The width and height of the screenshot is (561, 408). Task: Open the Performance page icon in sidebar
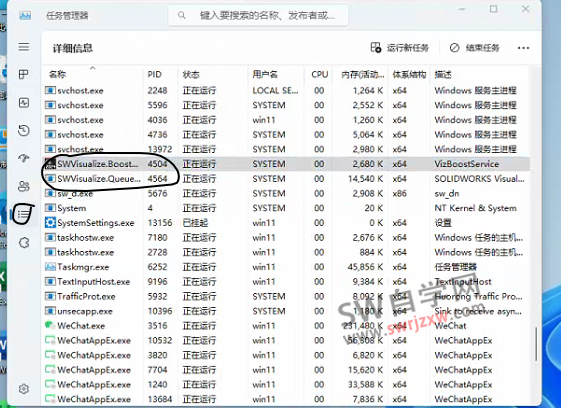[x=24, y=103]
